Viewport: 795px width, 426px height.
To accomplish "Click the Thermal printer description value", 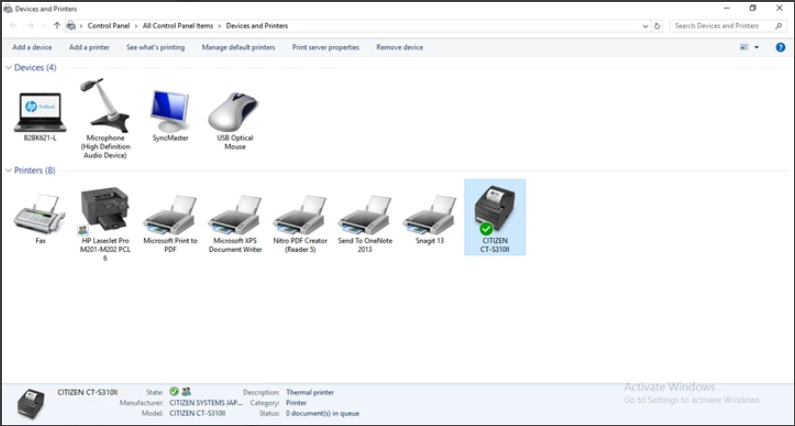I will pos(310,393).
